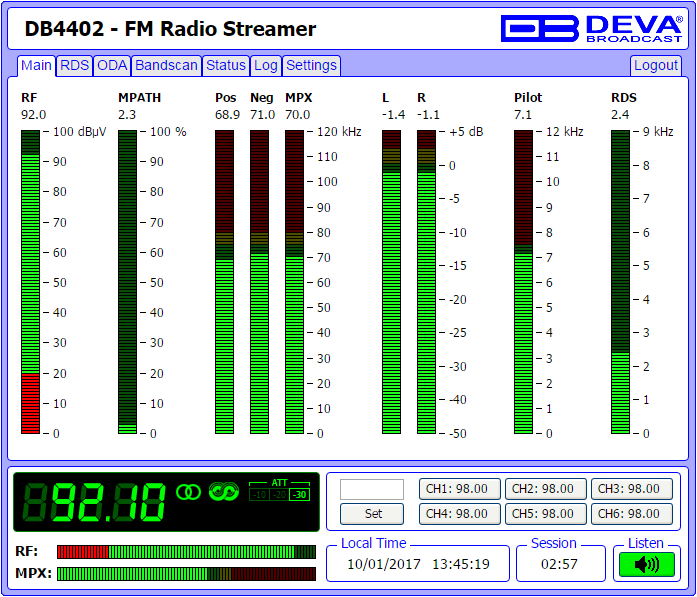697x597 pixels.
Task: Click the RDS indicator icon on display
Action: pyautogui.click(x=224, y=492)
